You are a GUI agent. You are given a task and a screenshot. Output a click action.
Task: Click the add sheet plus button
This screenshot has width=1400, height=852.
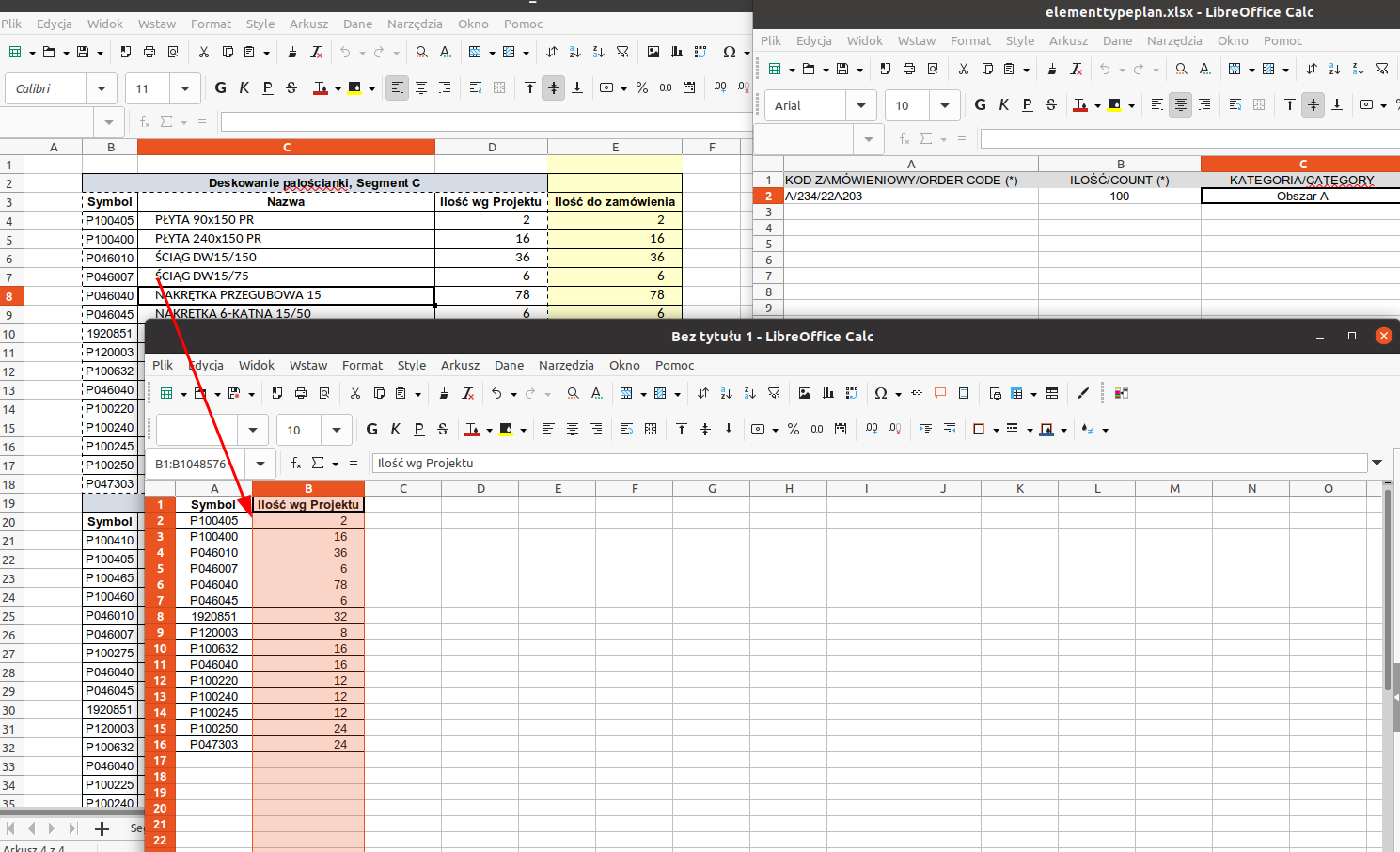[x=102, y=828]
